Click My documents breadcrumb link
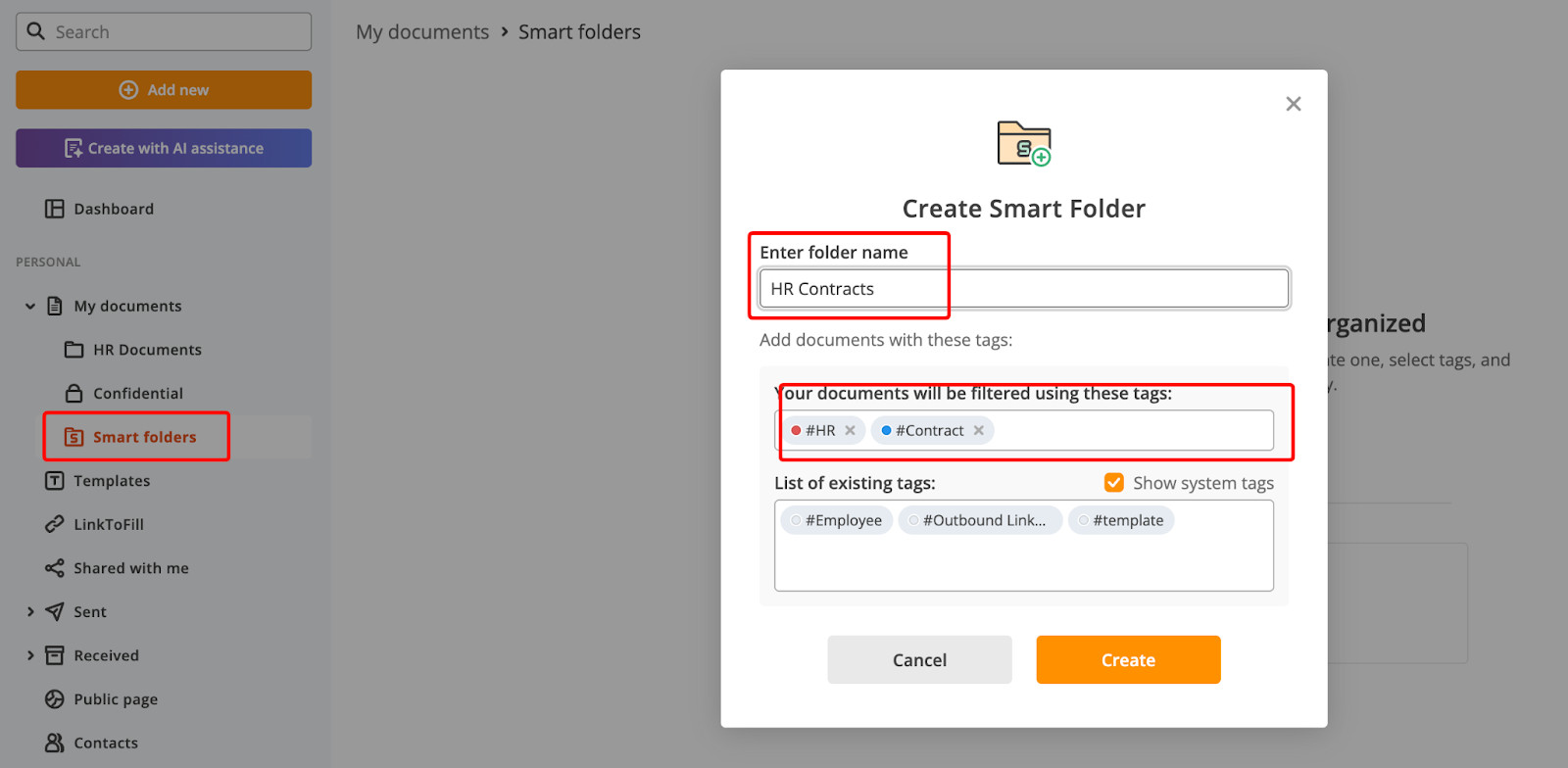Image resolution: width=1568 pixels, height=768 pixels. pyautogui.click(x=422, y=31)
